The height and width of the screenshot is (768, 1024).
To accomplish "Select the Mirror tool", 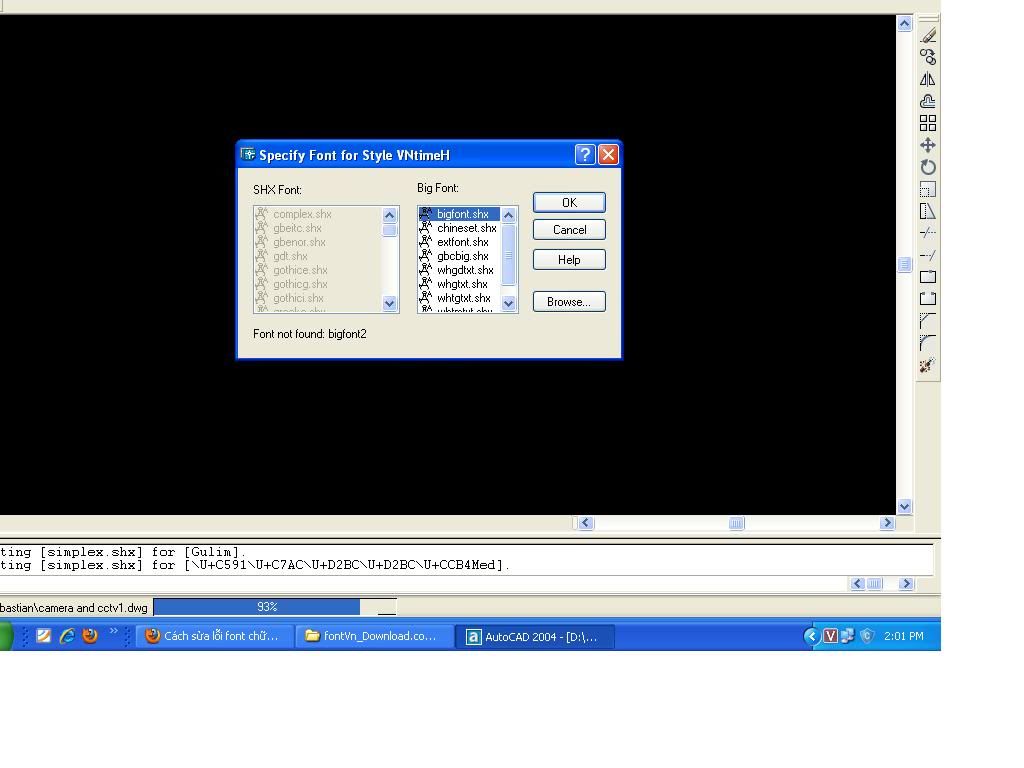I will [928, 80].
